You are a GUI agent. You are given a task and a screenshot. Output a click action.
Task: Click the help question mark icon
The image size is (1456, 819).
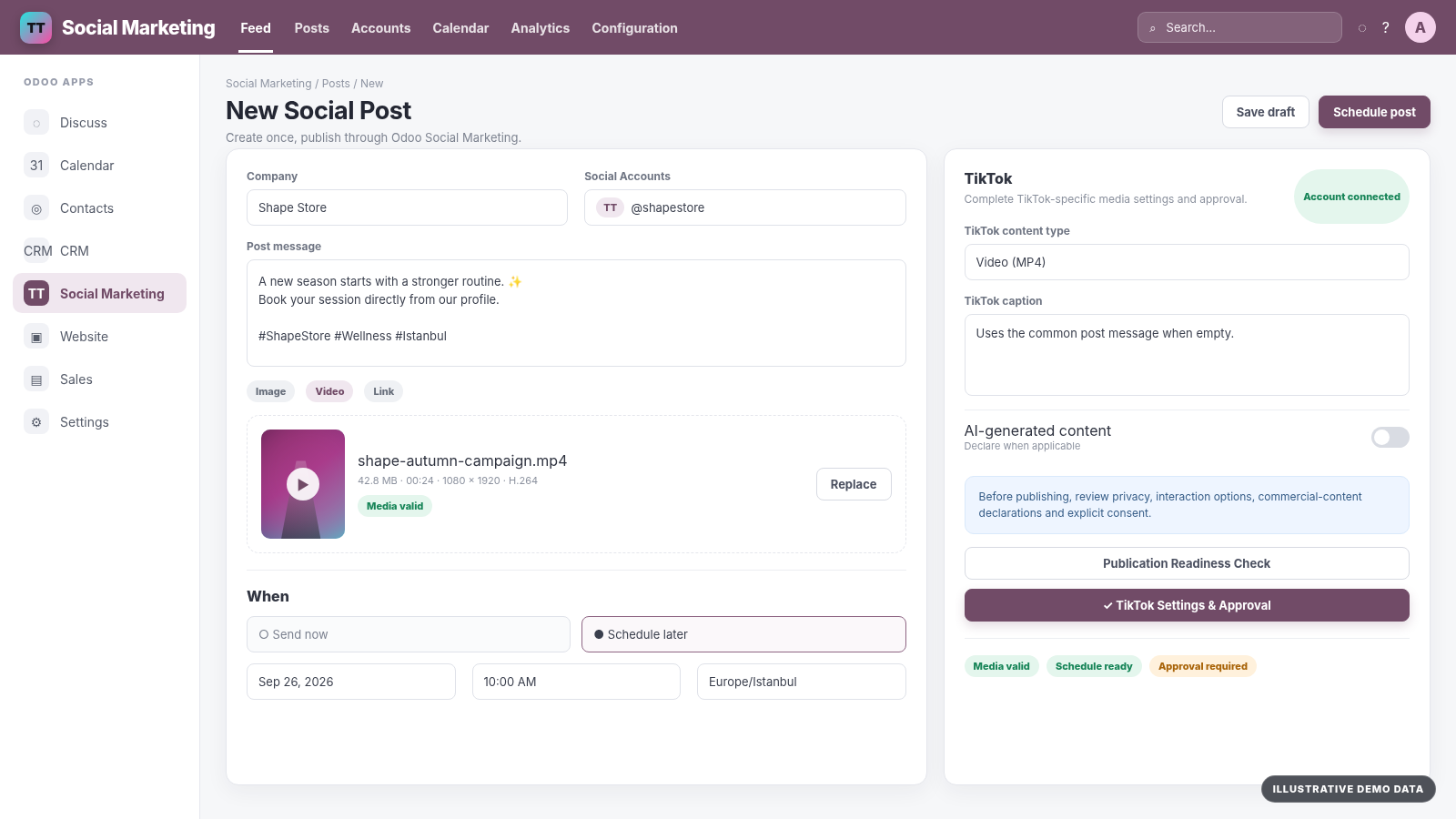1386,27
